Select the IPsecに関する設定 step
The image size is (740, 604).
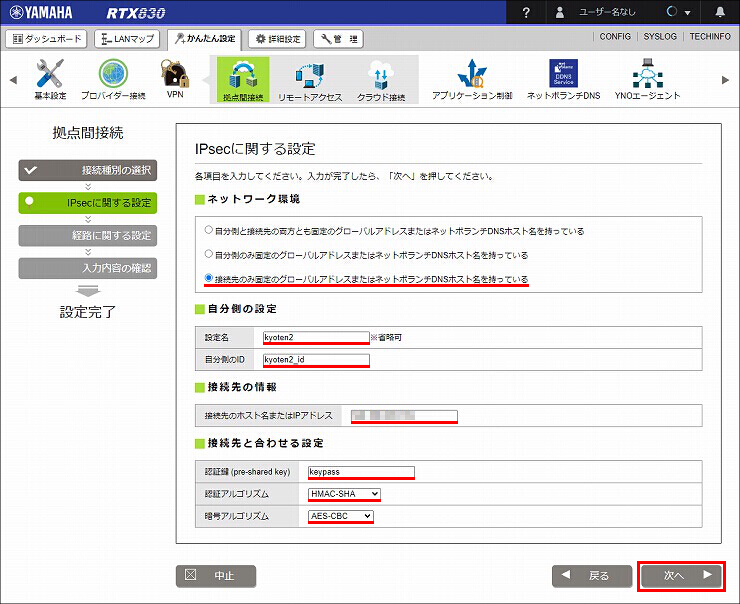[88, 203]
